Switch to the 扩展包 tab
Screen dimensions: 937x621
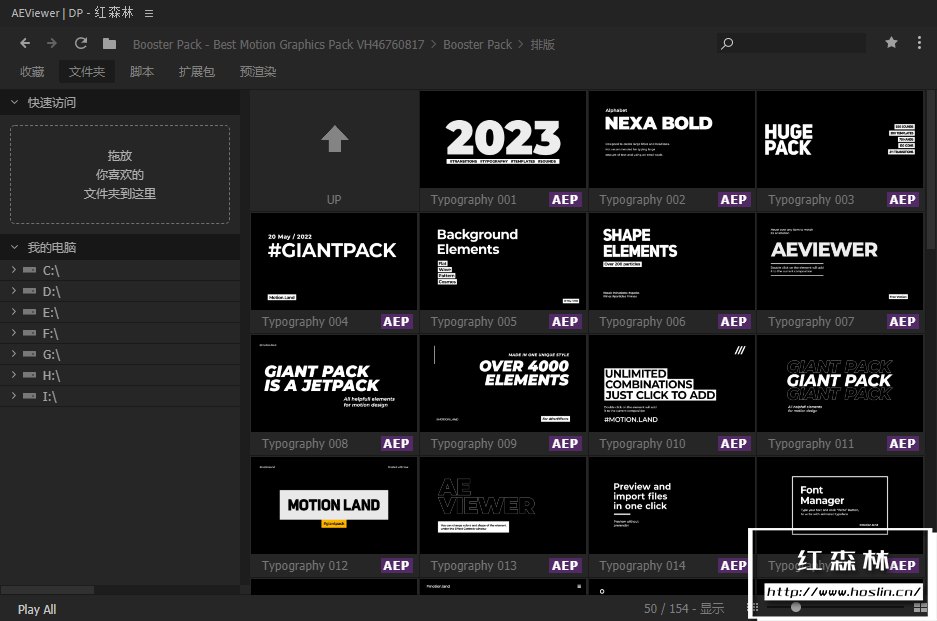[x=197, y=72]
